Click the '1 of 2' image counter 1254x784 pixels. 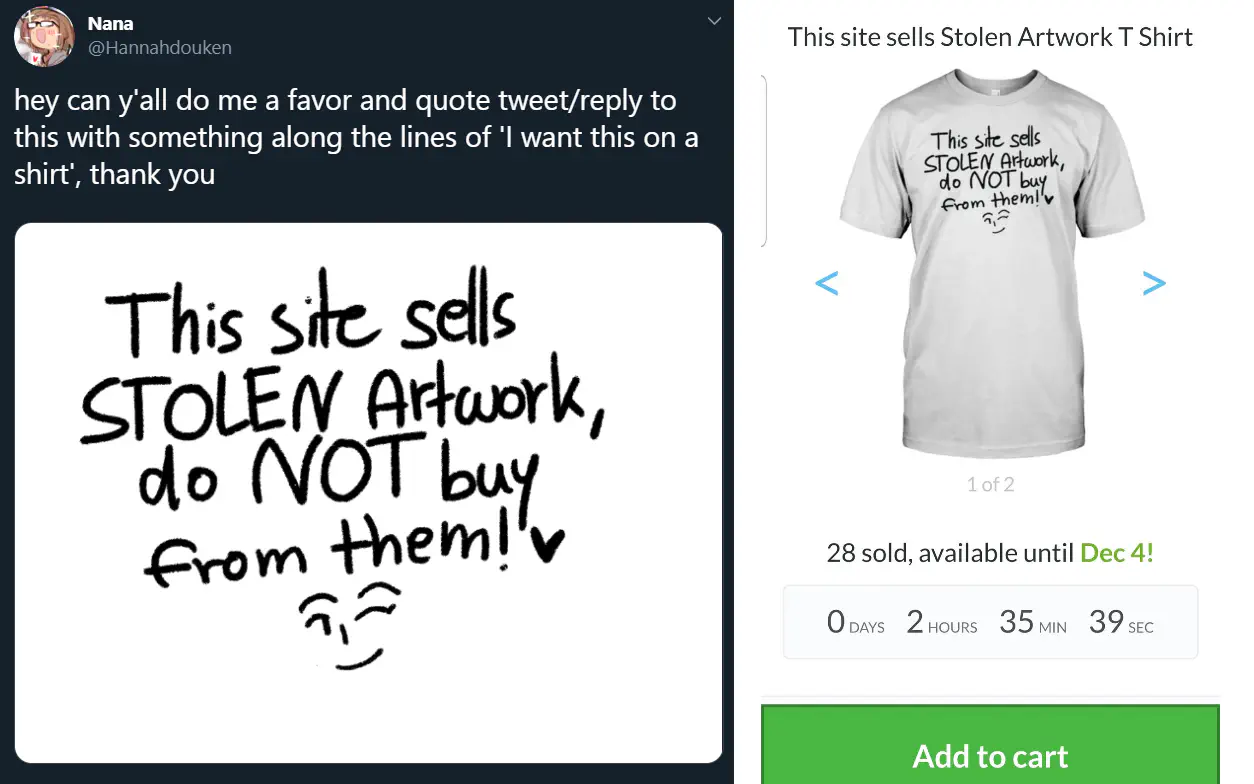990,485
